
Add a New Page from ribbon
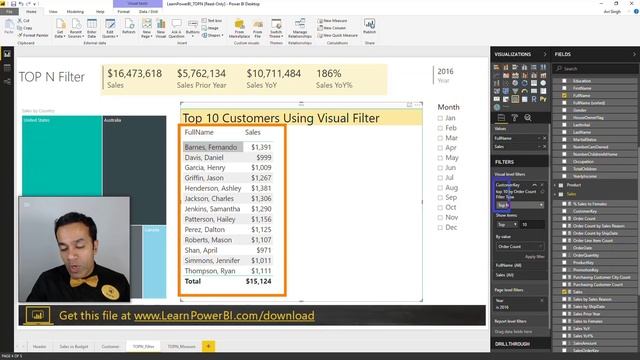pyautogui.click(x=147, y=28)
